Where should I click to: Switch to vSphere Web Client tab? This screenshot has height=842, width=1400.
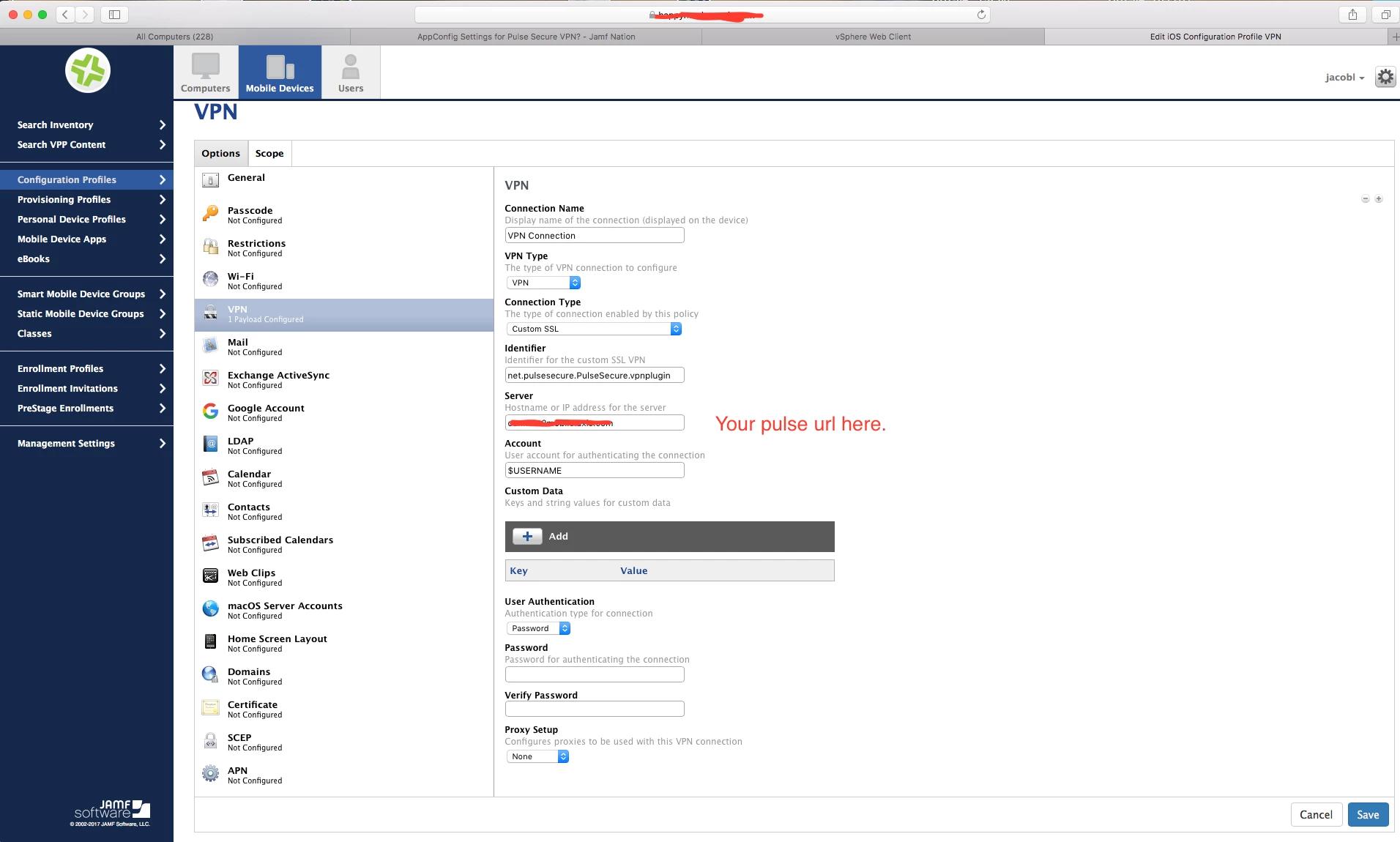[873, 37]
